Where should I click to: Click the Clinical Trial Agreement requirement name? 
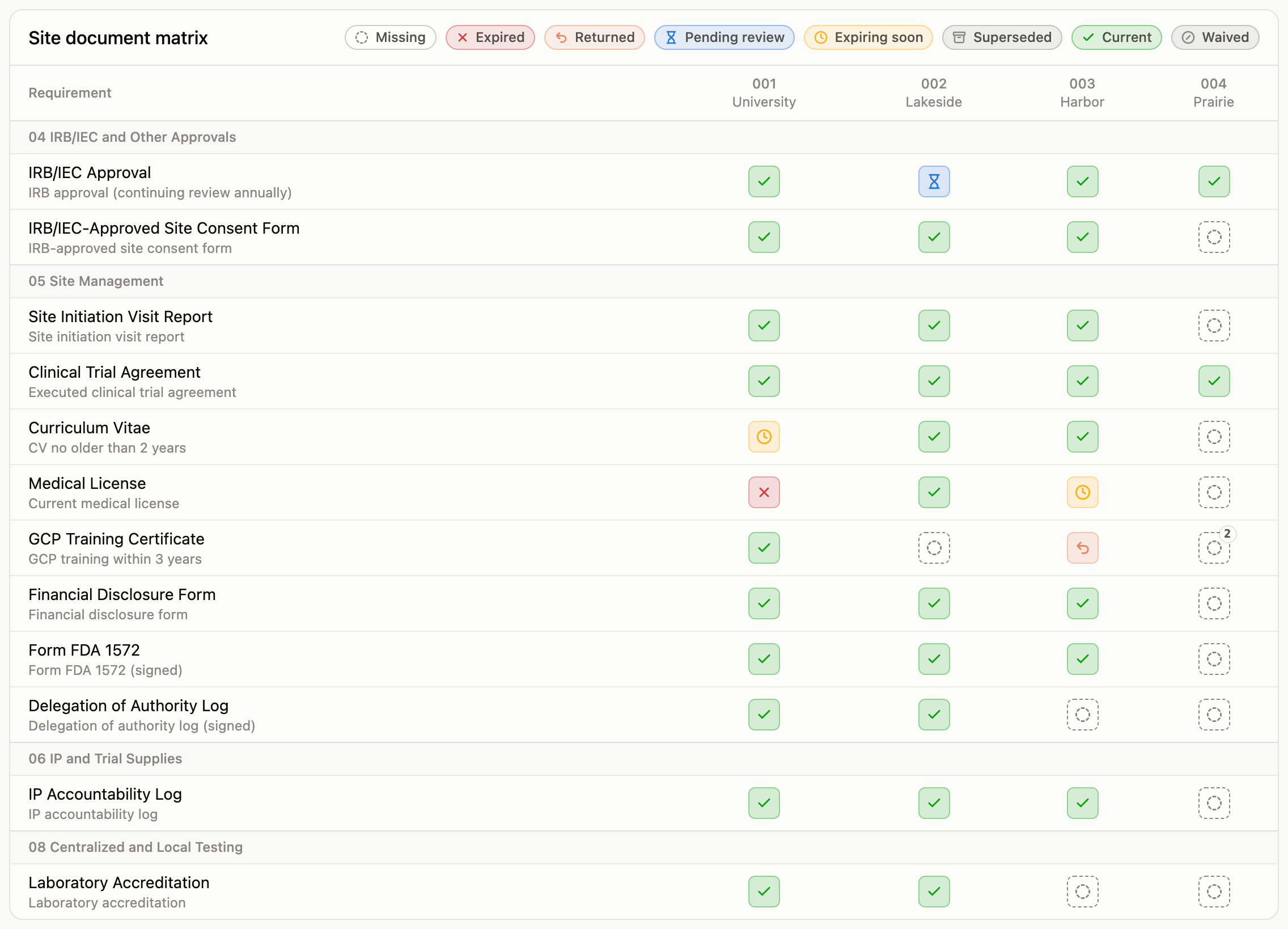pos(114,373)
